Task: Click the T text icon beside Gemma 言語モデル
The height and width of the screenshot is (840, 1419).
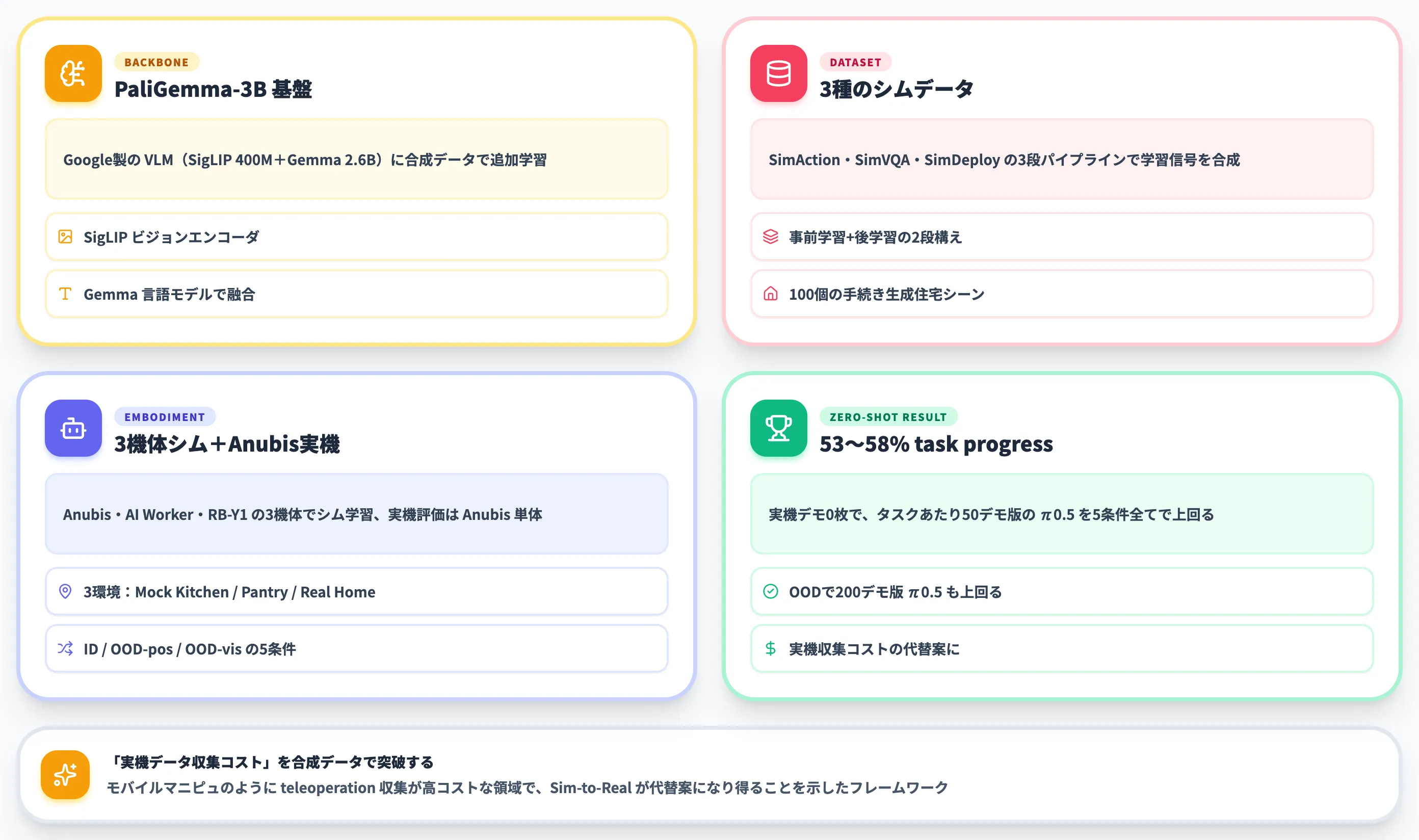Action: pos(66,294)
